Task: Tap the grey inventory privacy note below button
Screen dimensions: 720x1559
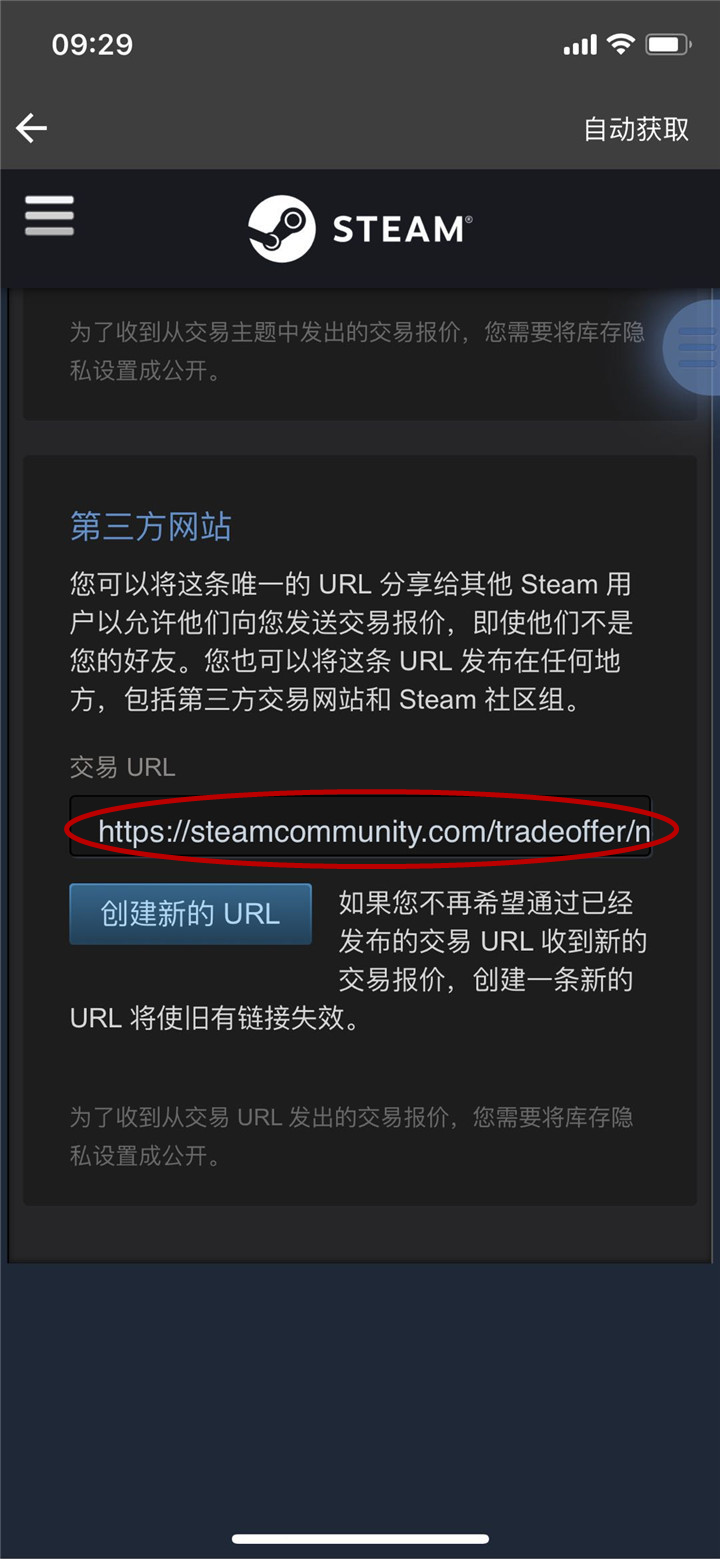Action: [x=351, y=1136]
